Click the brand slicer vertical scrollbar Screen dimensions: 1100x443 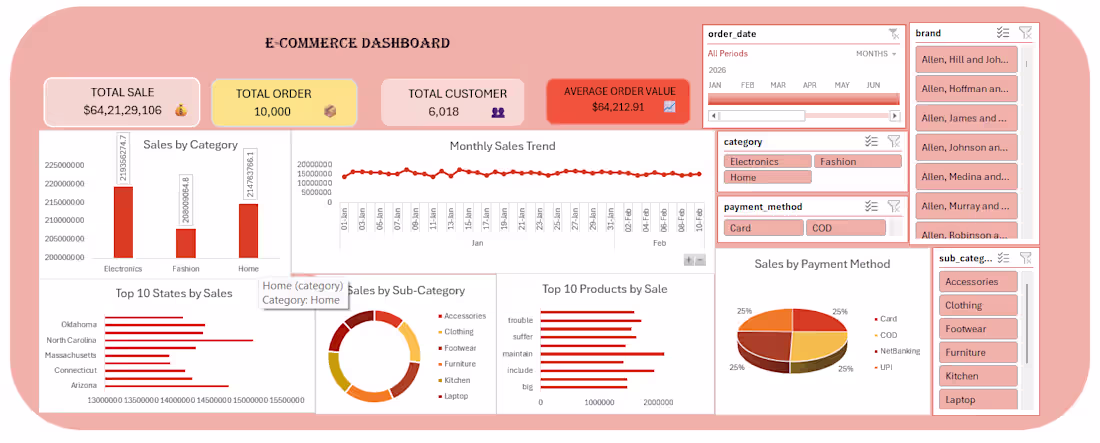(1026, 144)
